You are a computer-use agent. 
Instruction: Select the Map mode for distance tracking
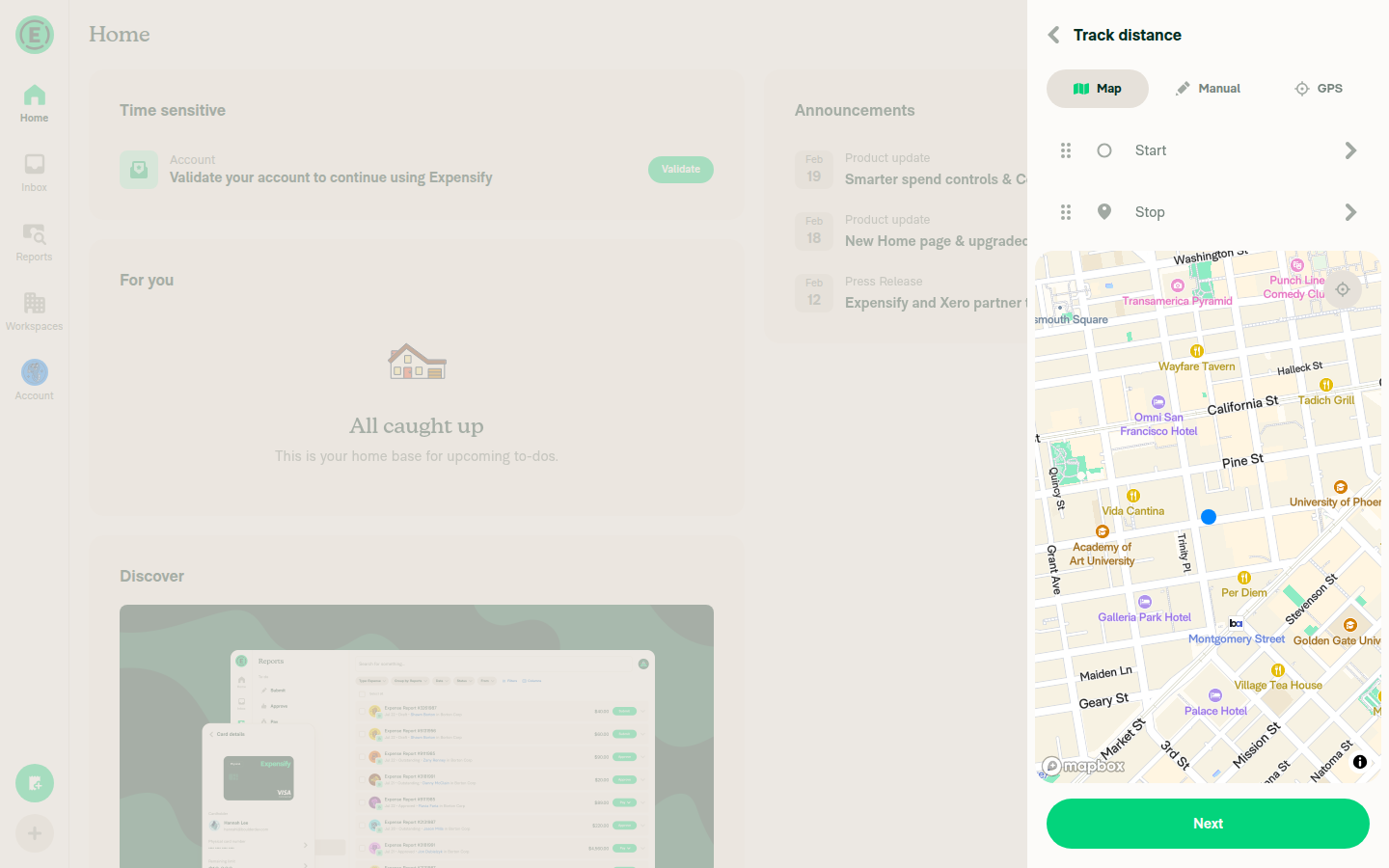pos(1097,88)
